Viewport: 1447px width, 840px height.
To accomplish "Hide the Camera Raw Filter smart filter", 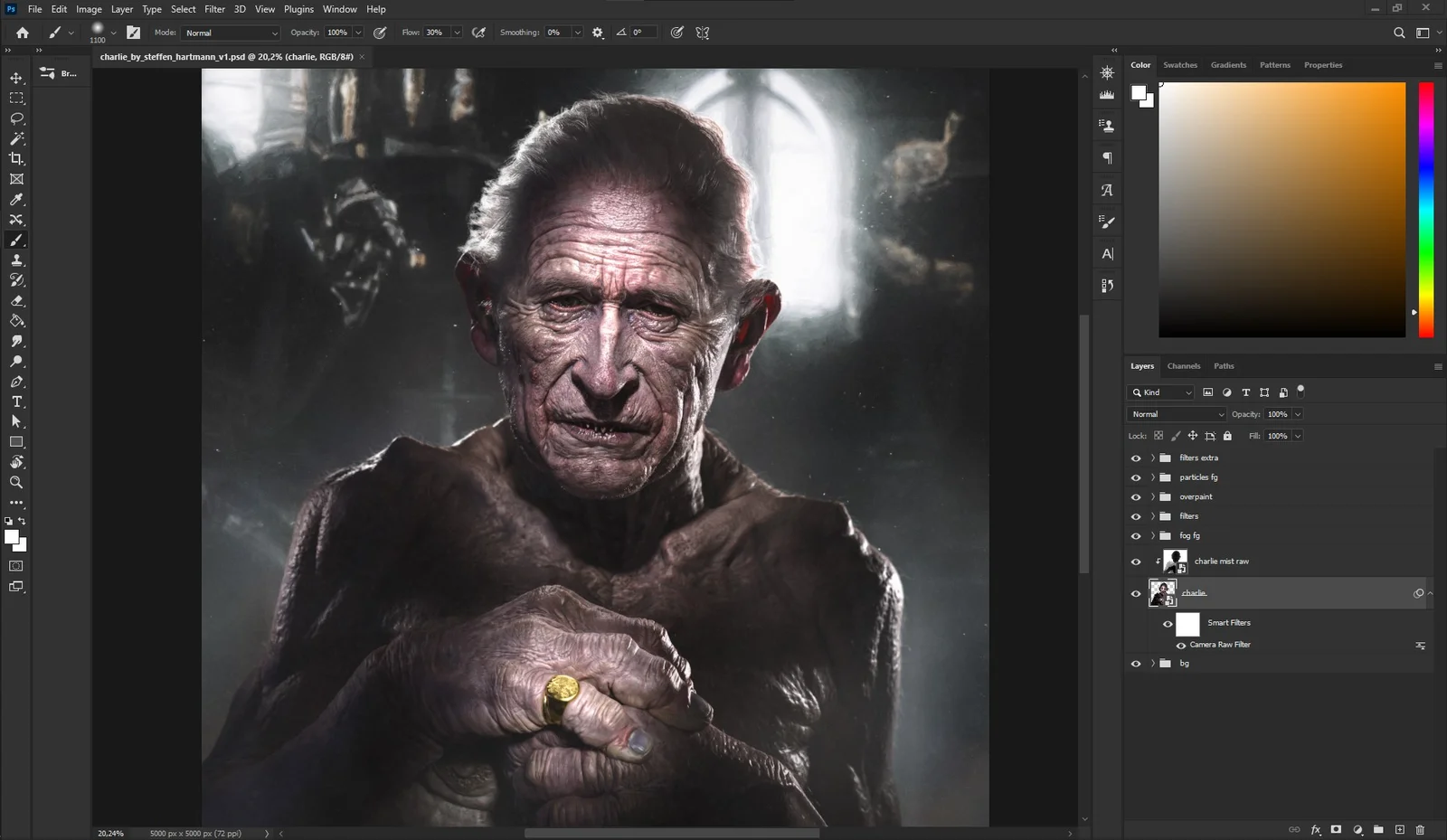I will point(1181,645).
